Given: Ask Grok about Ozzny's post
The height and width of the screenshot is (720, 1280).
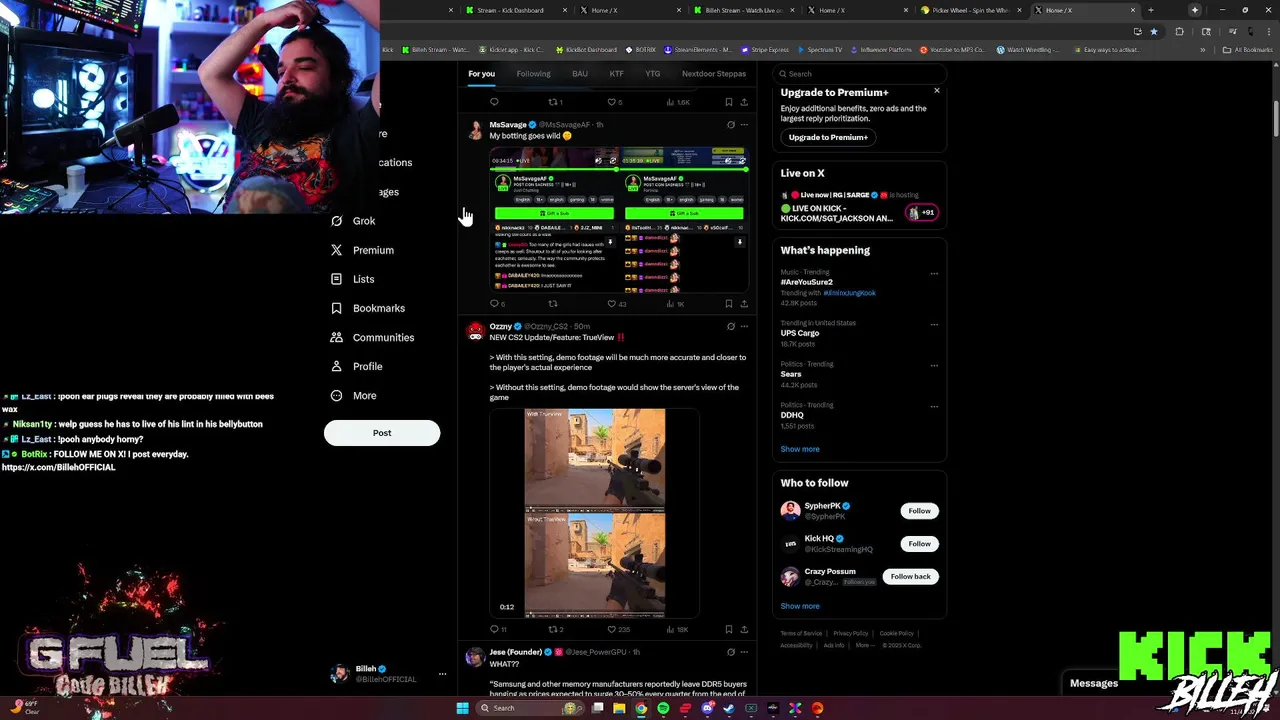Looking at the screenshot, I should [x=730, y=326].
